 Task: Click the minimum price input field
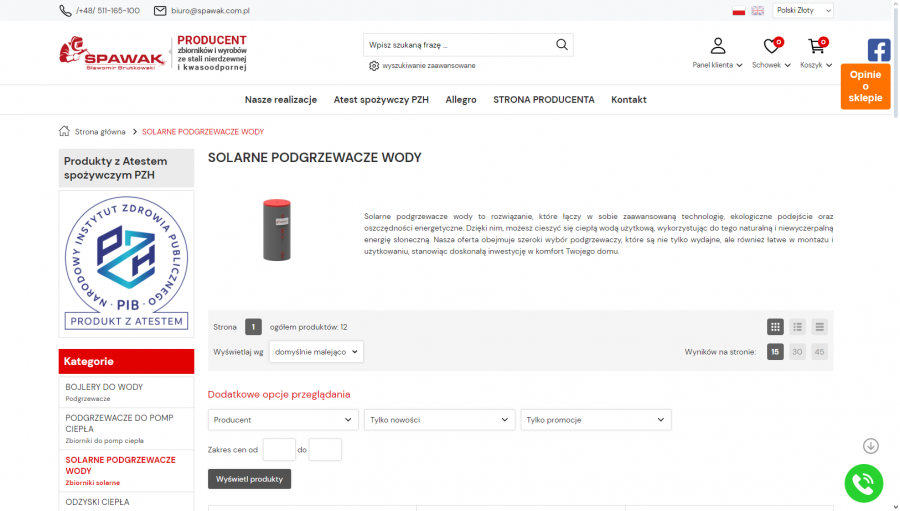(x=279, y=450)
